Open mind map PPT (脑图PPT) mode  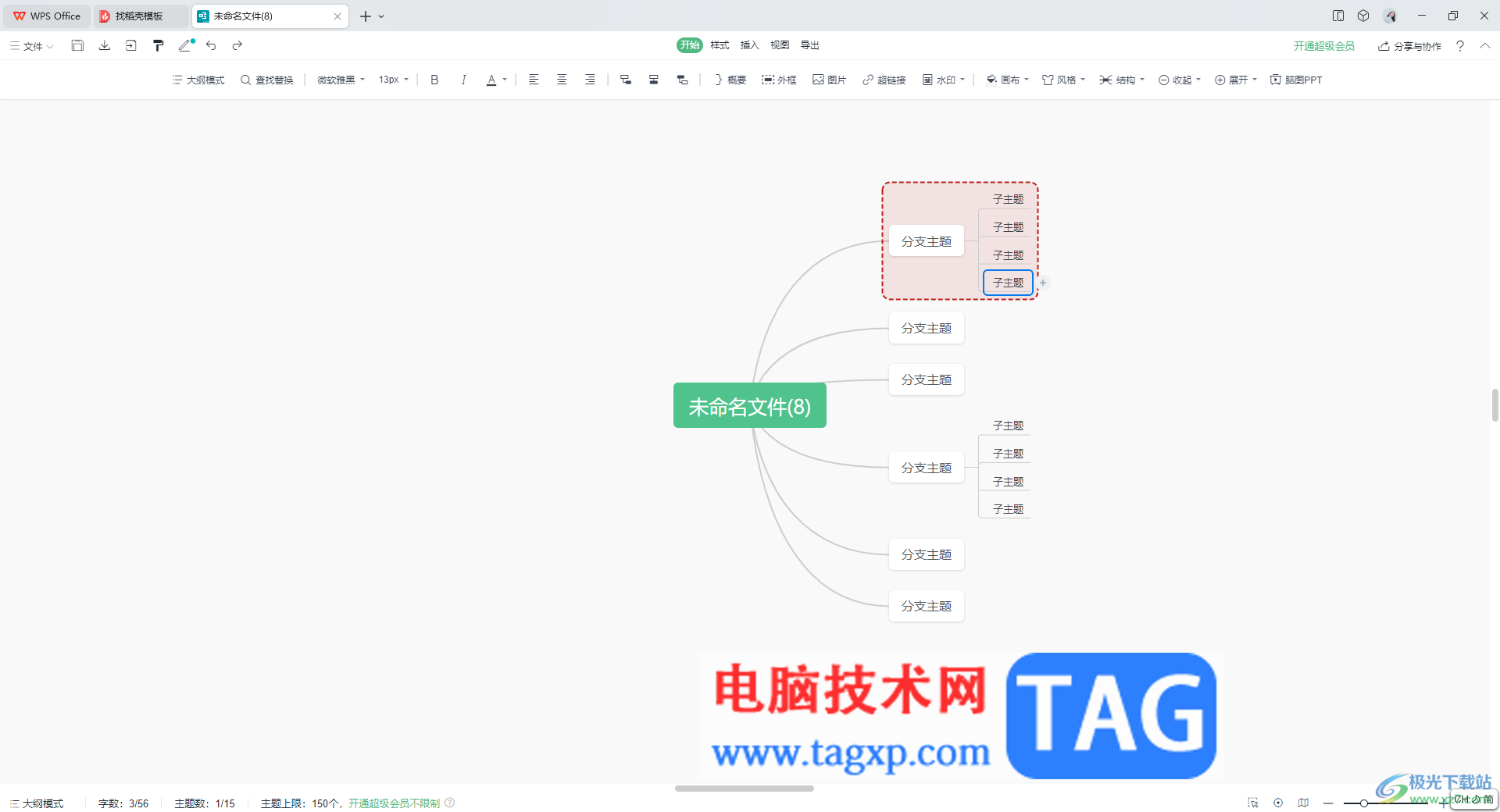pos(1296,80)
